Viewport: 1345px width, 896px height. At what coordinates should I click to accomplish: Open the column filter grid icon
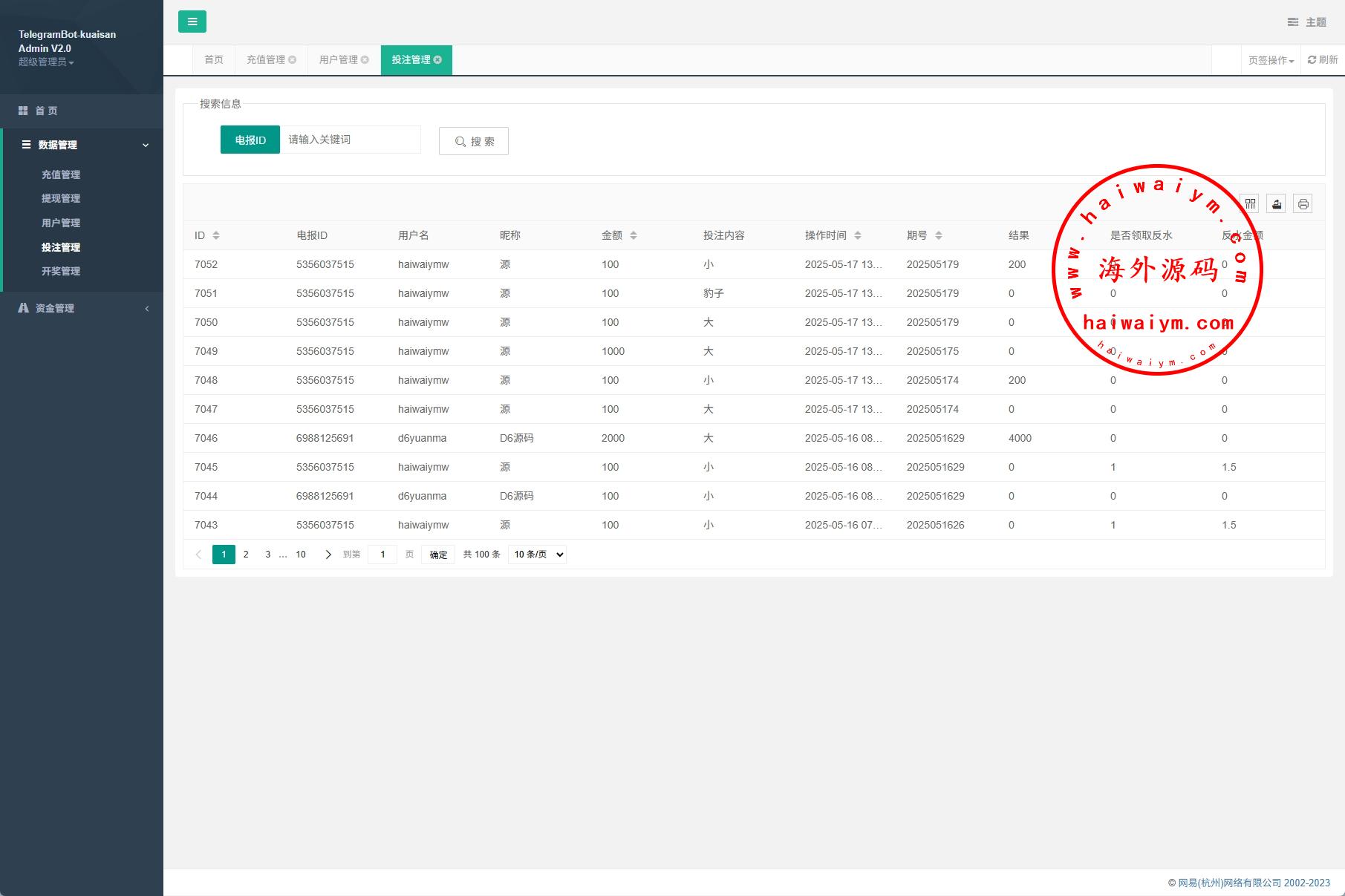pos(1250,204)
